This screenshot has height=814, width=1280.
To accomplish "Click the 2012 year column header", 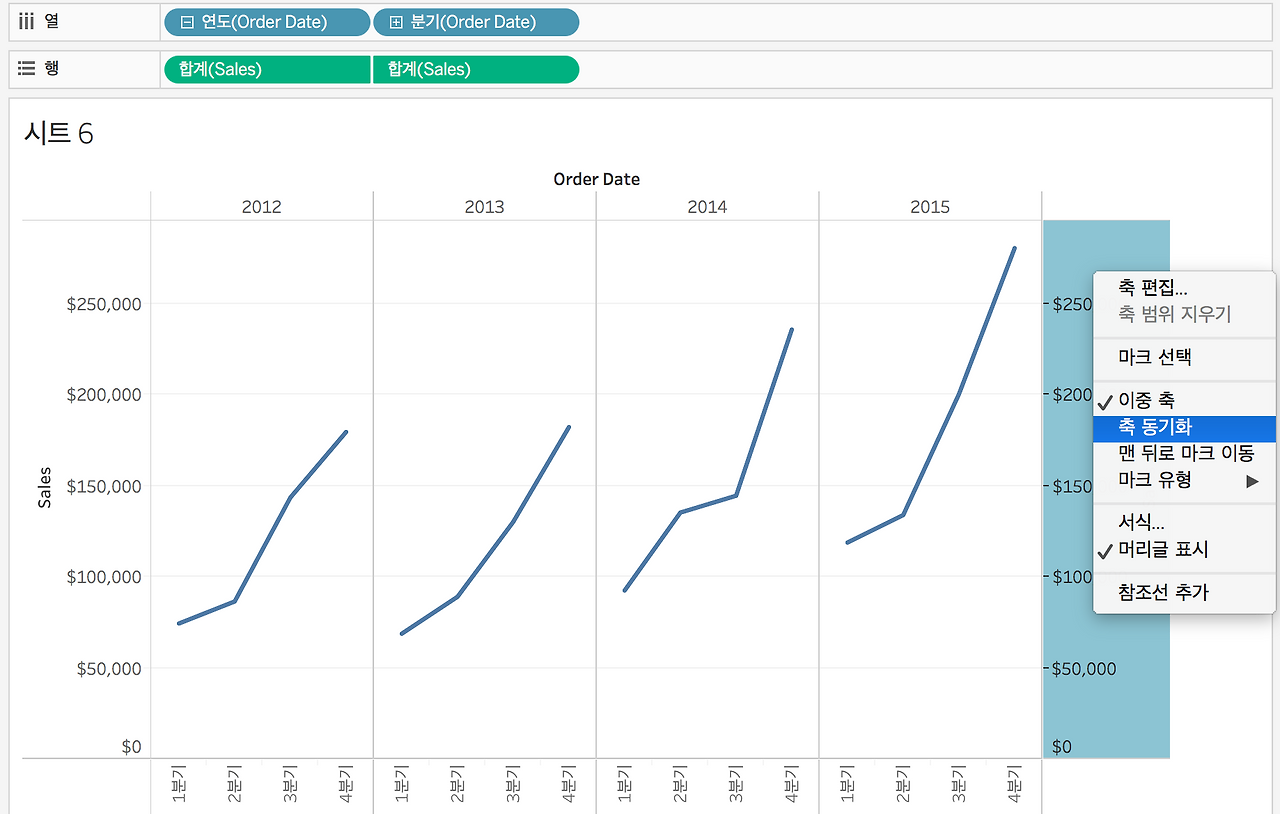I will [x=262, y=207].
